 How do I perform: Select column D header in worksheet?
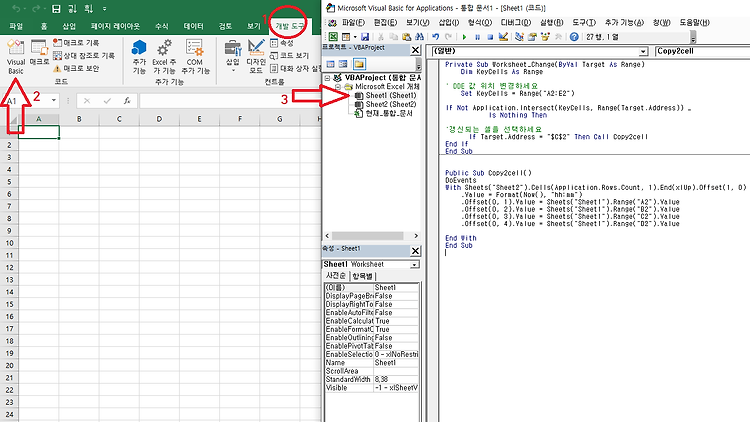[x=159, y=119]
